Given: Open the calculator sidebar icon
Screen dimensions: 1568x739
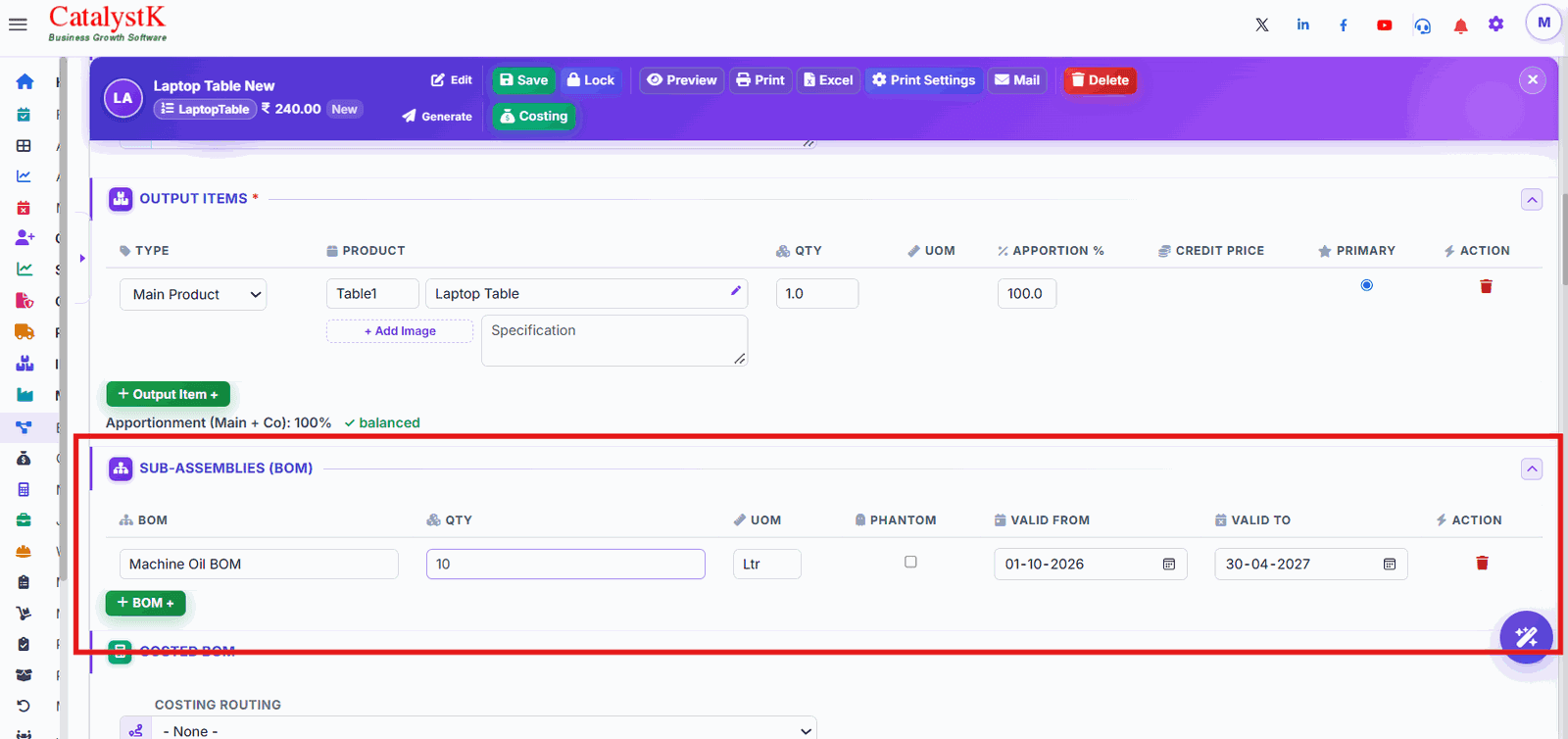Looking at the screenshot, I should tap(24, 489).
